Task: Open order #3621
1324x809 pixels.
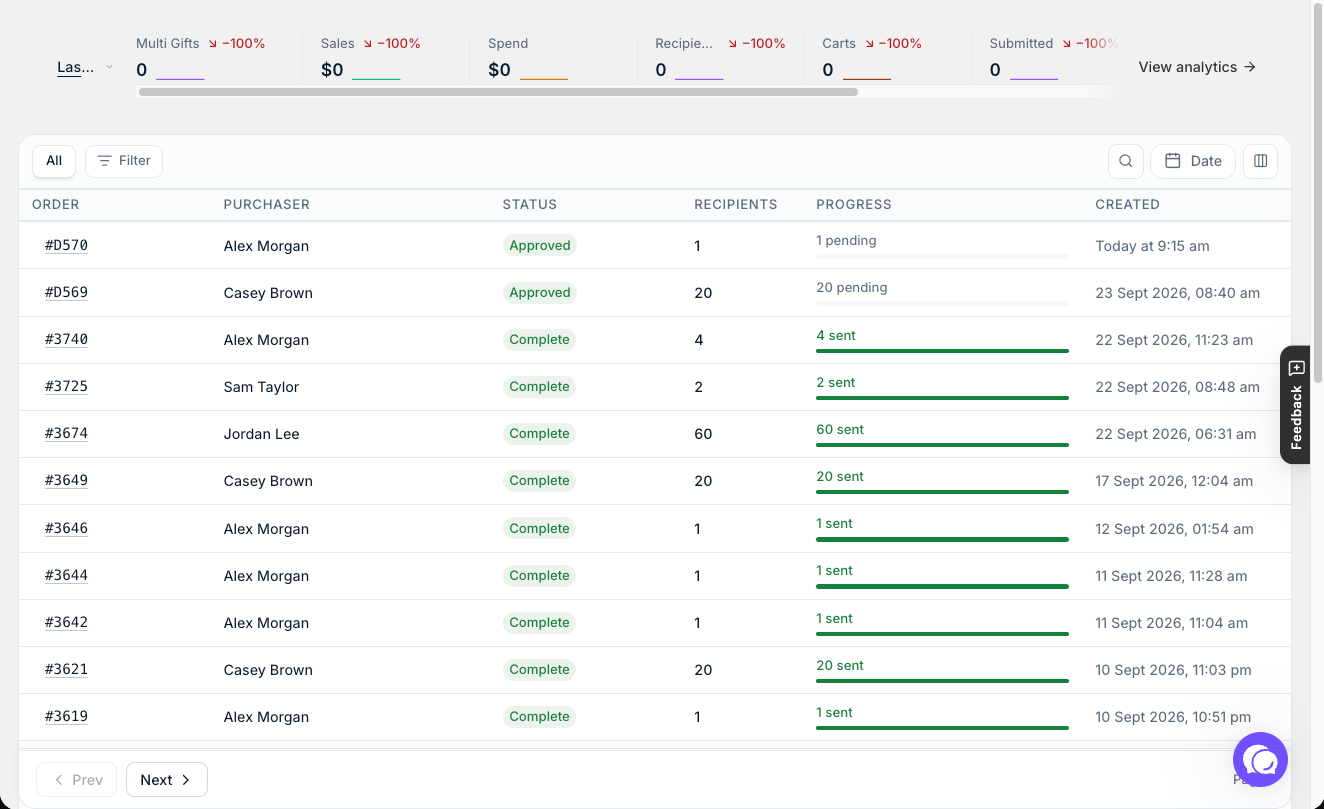Action: (67, 669)
